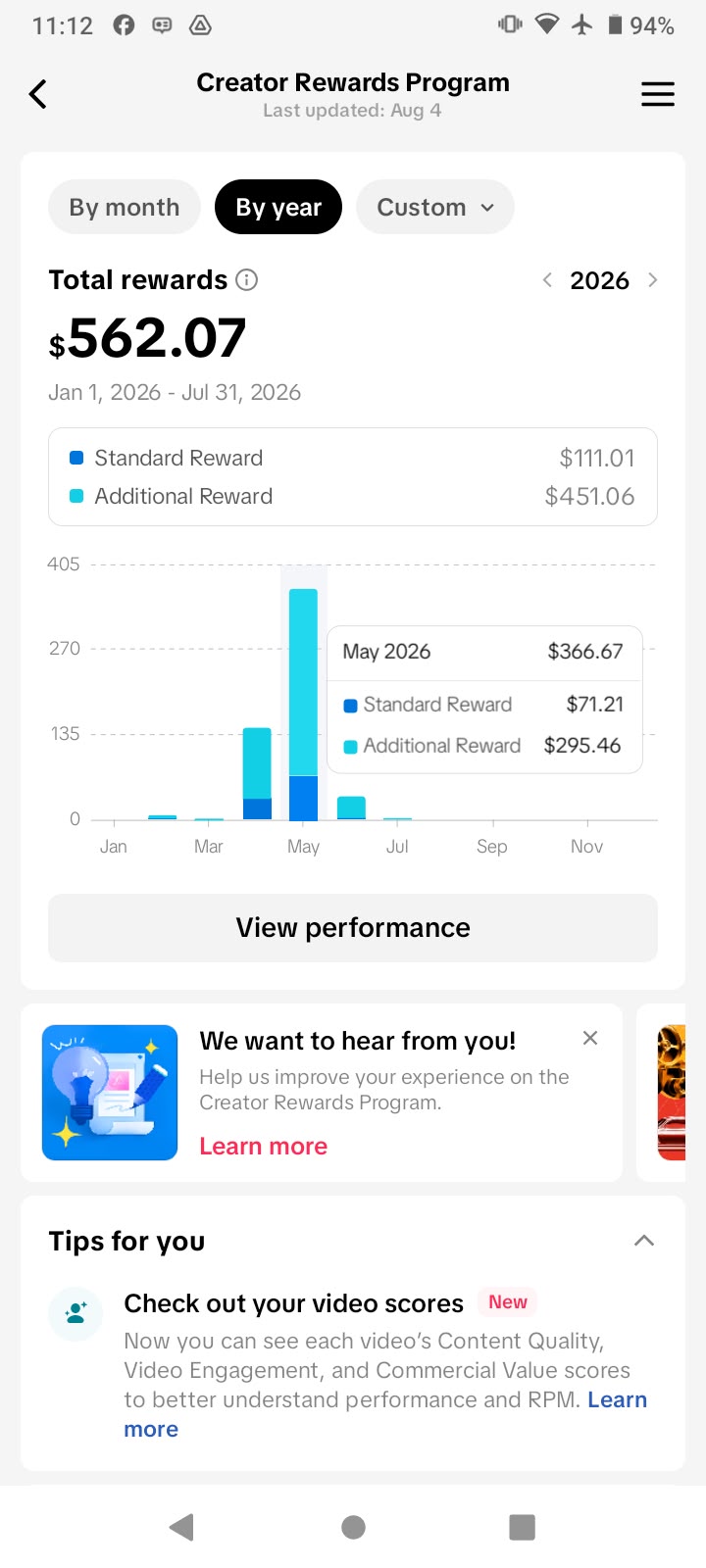Image resolution: width=706 pixels, height=1568 pixels.
Task: Tap the View performance button
Action: pyautogui.click(x=353, y=928)
